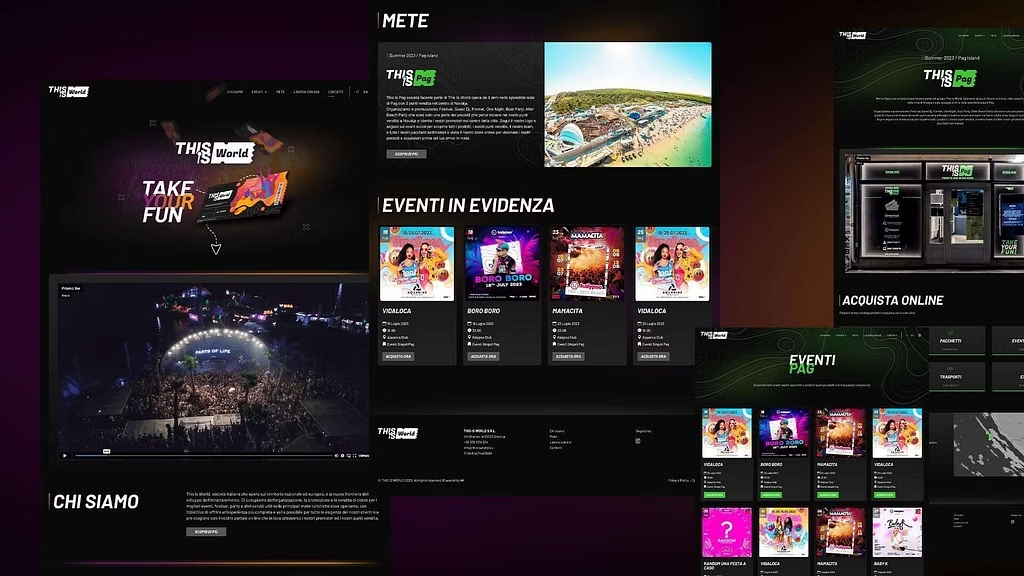Image resolution: width=1024 pixels, height=576 pixels.
Task: Click the down arrow below Take Your Fun
Action: (215, 248)
